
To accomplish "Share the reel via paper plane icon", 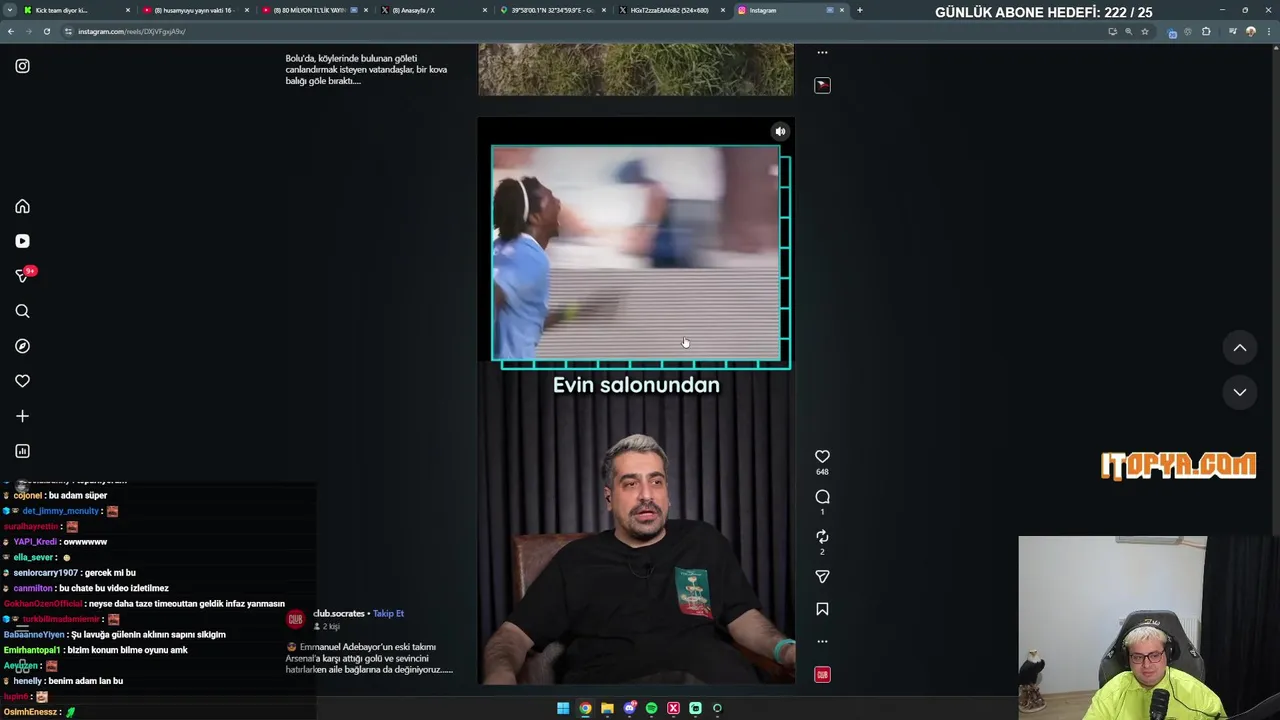I will [x=822, y=577].
